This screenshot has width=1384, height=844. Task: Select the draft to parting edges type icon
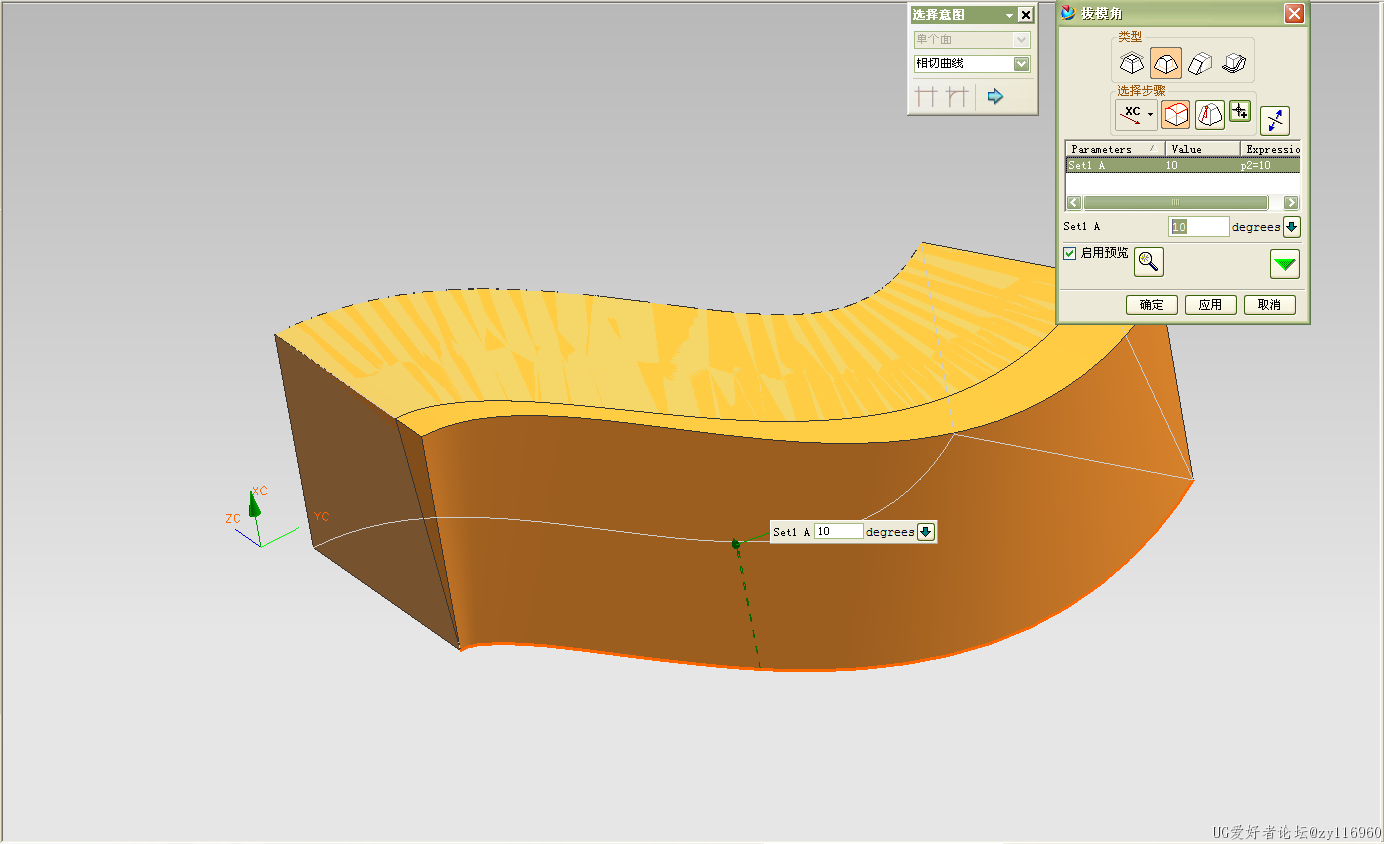pos(1233,64)
